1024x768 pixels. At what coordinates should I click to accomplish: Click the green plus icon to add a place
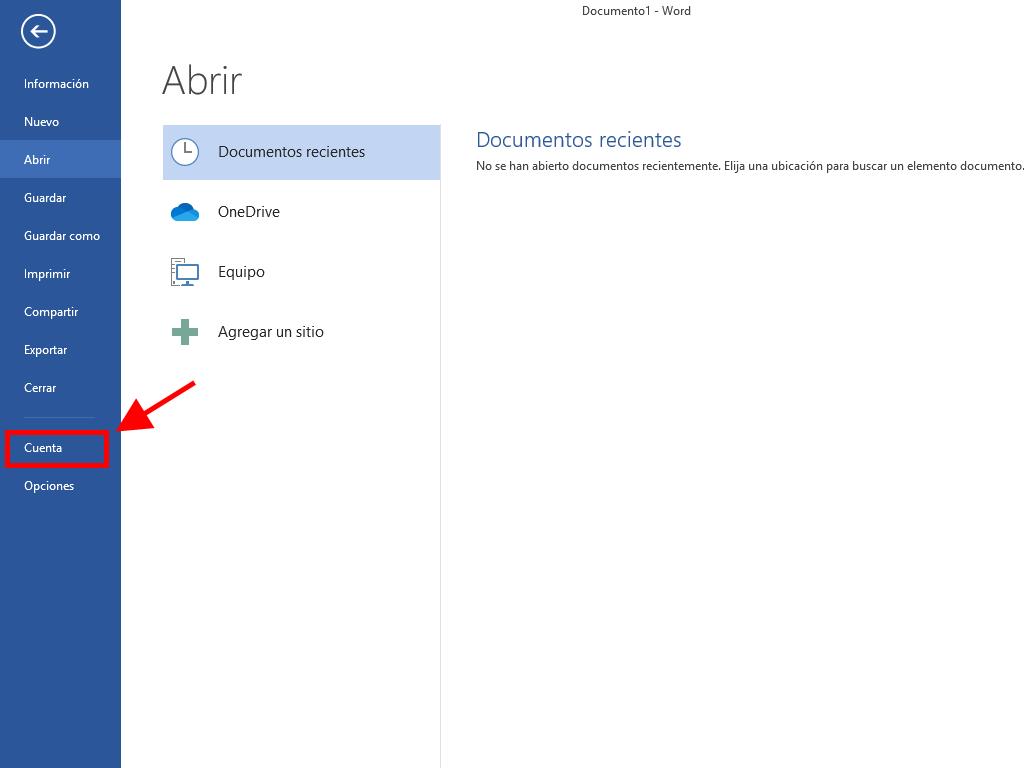click(x=185, y=332)
